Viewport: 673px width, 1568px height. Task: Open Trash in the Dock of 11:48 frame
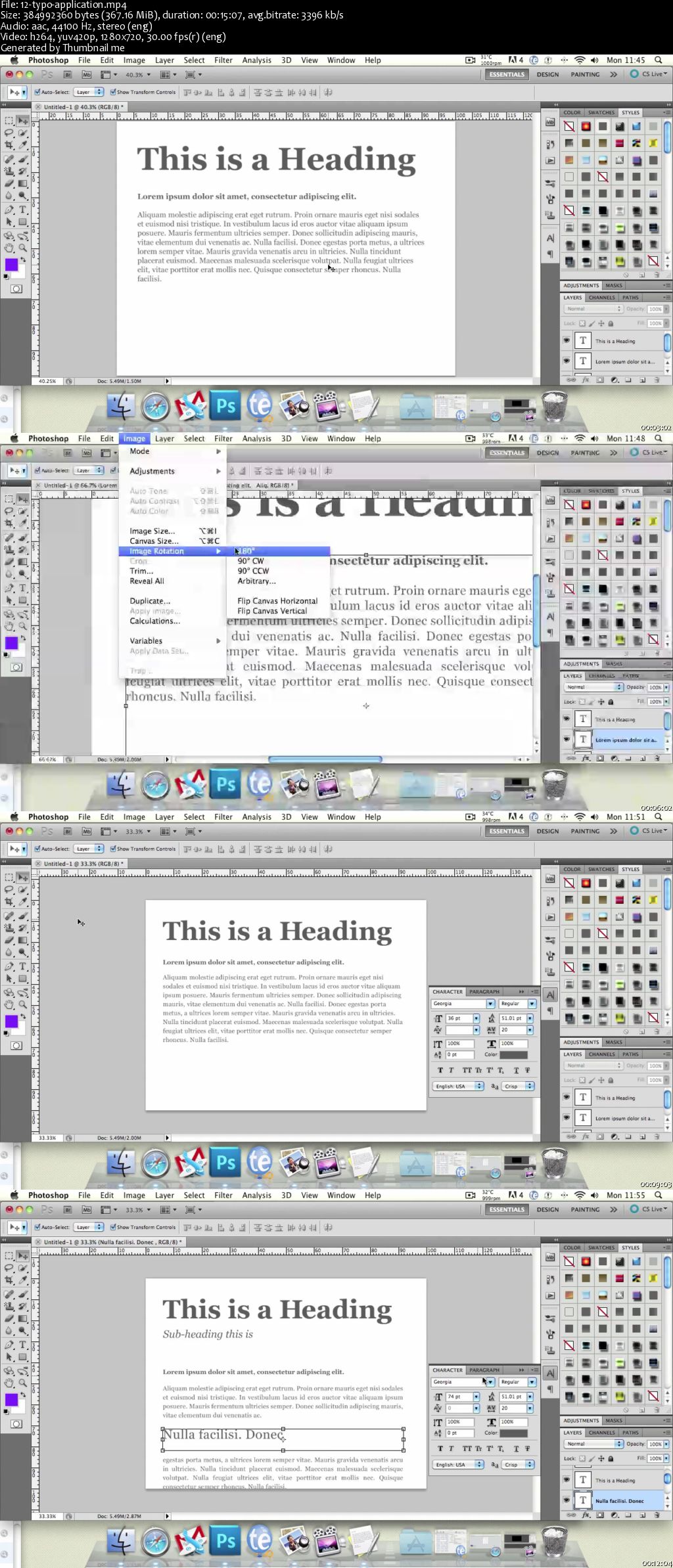pyautogui.click(x=555, y=785)
